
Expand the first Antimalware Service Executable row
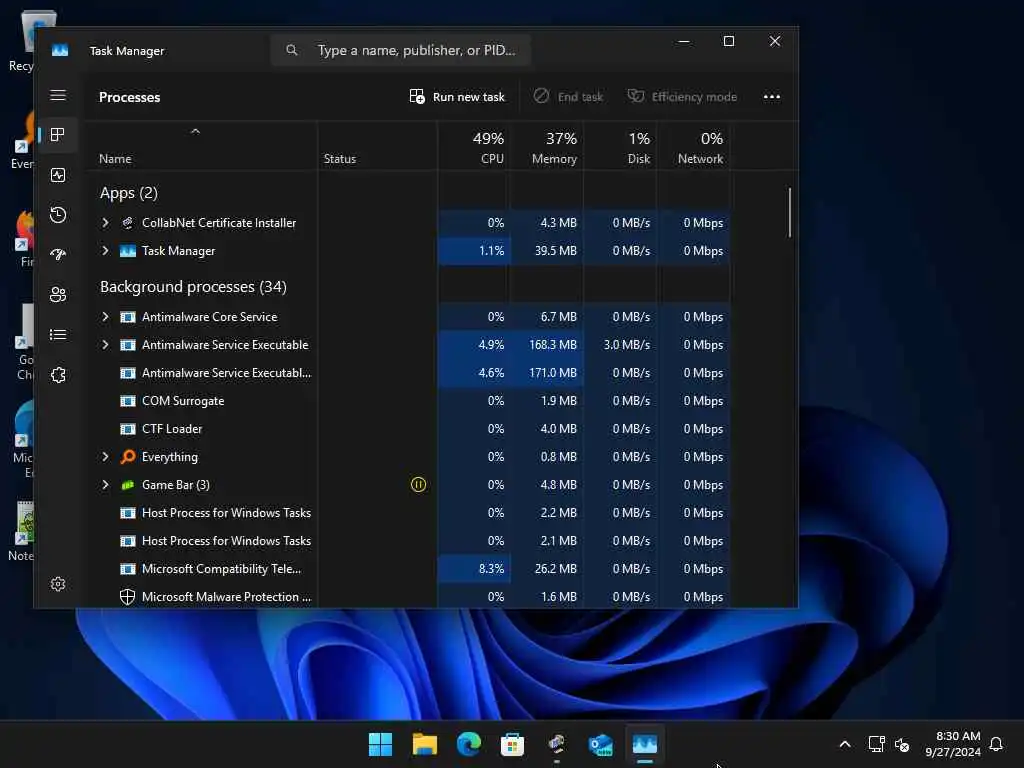(105, 345)
